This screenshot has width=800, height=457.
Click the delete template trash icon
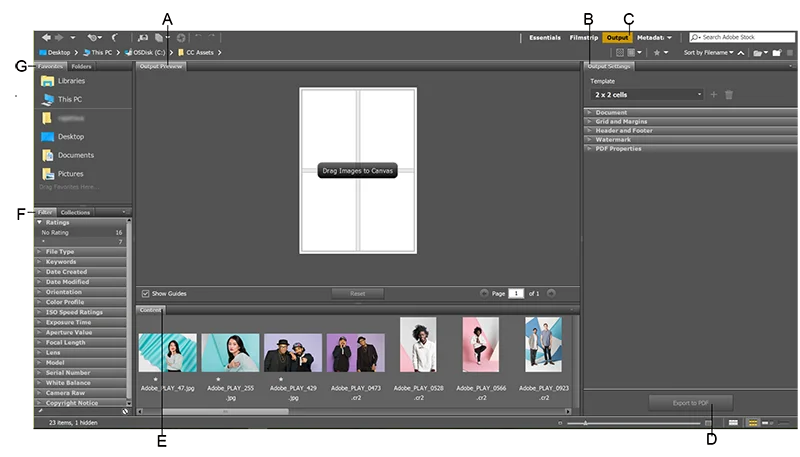[x=729, y=94]
